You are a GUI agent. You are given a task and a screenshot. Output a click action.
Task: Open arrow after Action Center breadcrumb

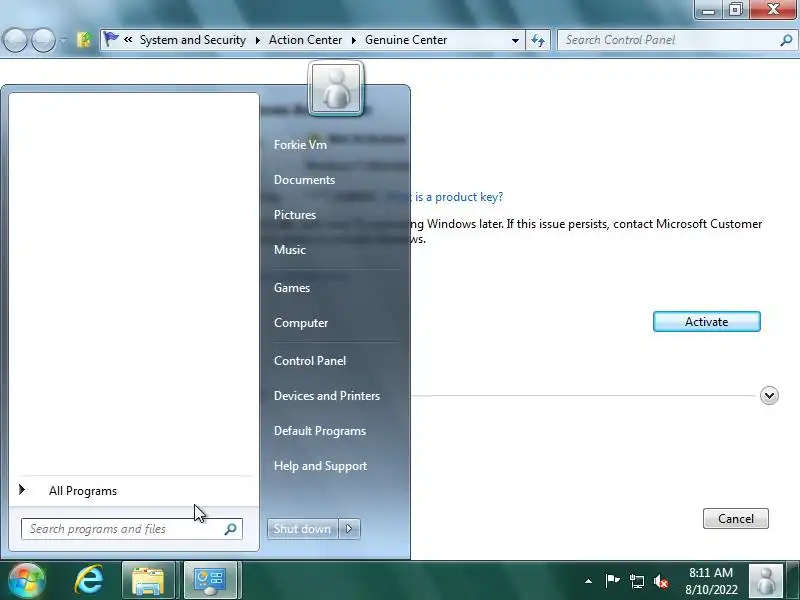[x=354, y=40]
